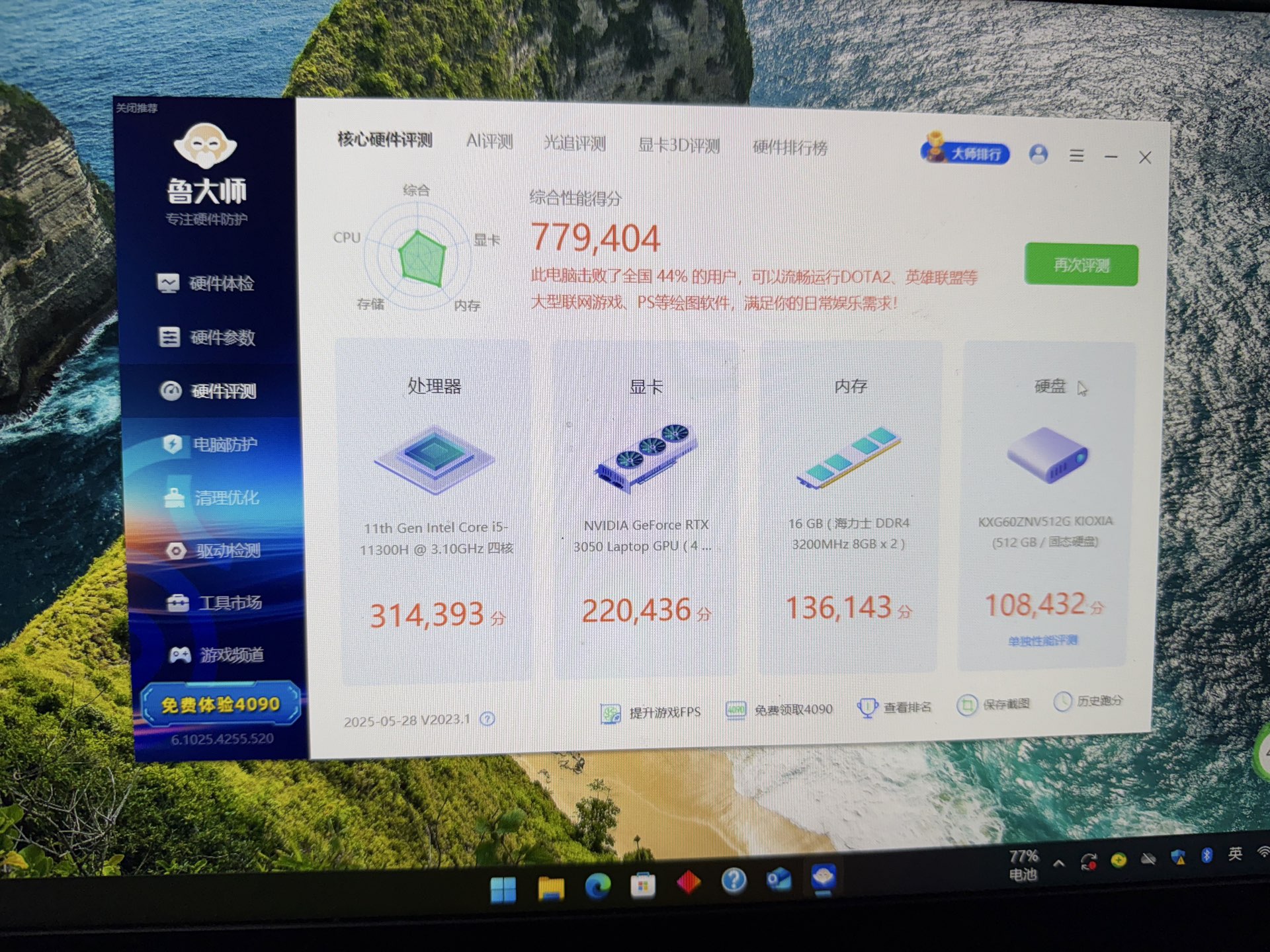
Task: Switch to 显卡3D评测 tab
Action: [679, 145]
